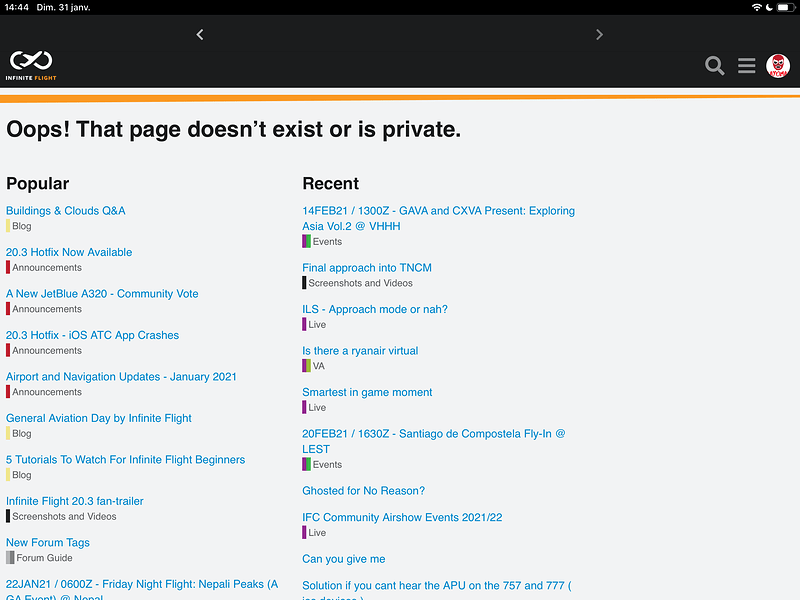This screenshot has width=800, height=600.
Task: Open 5 Tutorials To Watch For Beginners
Action: 125,460
